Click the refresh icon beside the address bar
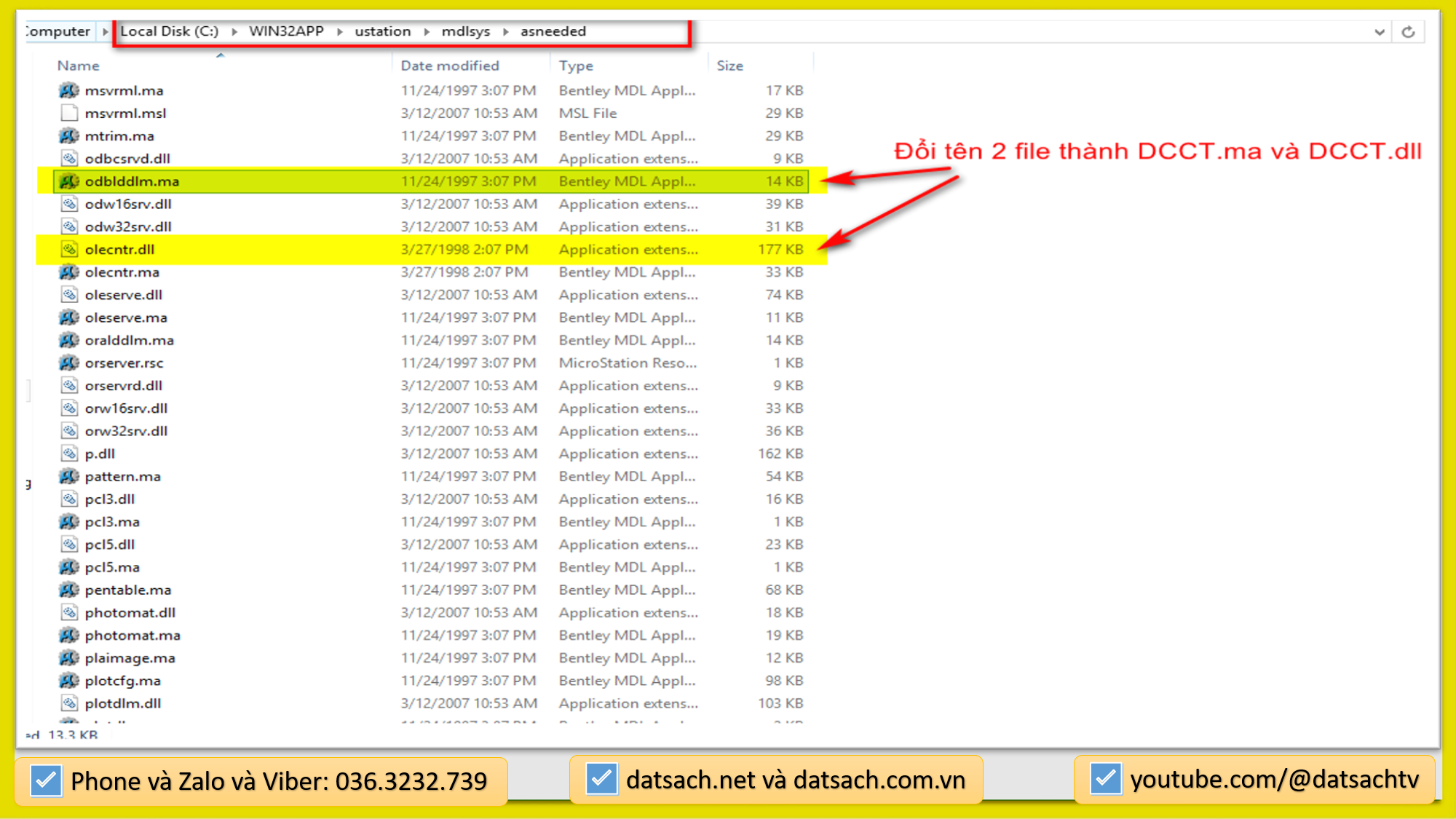1456x819 pixels. pyautogui.click(x=1408, y=32)
